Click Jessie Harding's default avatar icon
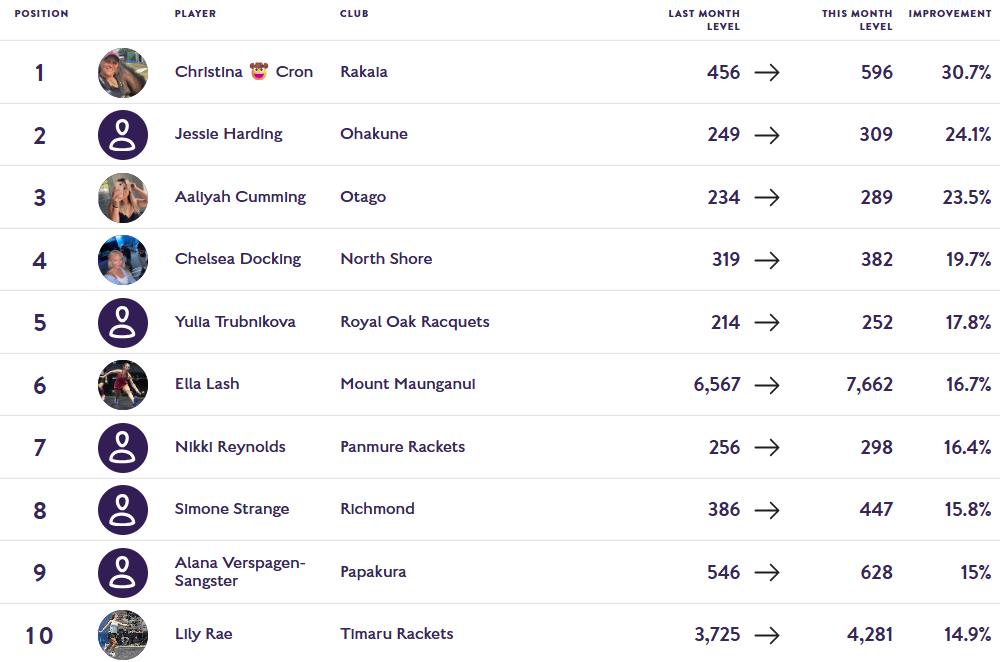1000x662 pixels. (x=123, y=135)
